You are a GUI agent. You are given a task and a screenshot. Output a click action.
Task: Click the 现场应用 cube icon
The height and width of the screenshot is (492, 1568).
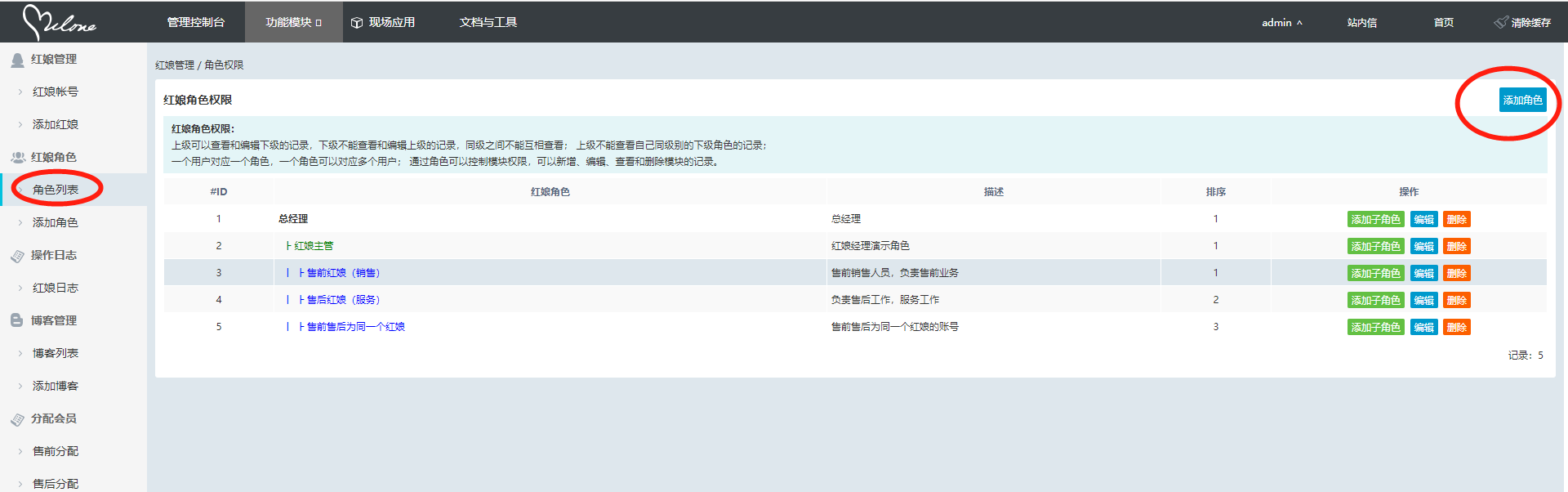pyautogui.click(x=357, y=23)
